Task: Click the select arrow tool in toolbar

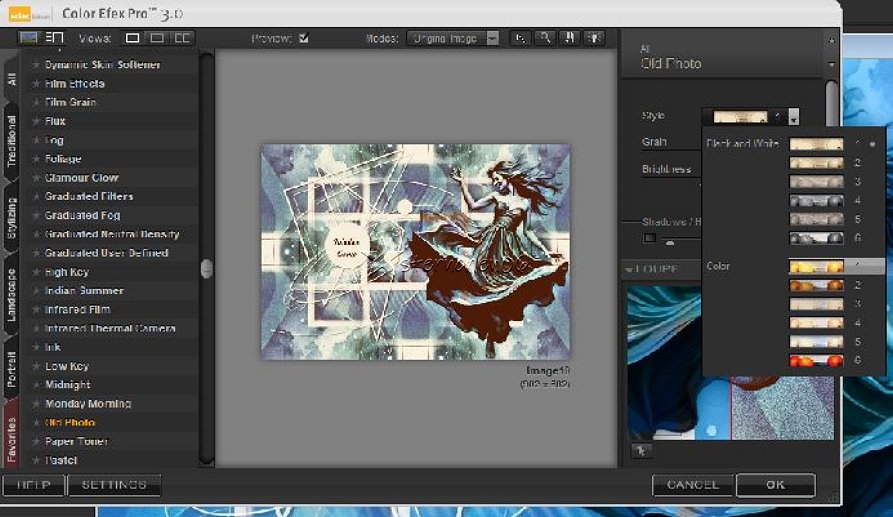Action: tap(520, 38)
